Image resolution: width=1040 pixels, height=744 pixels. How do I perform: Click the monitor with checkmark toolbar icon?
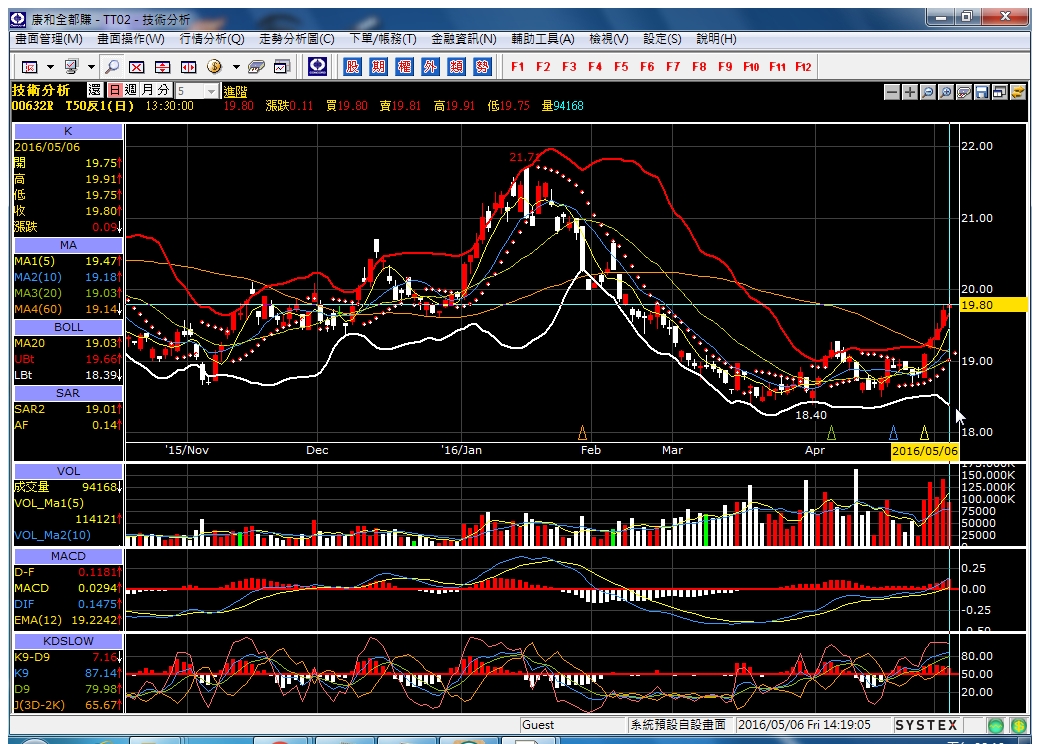click(71, 66)
